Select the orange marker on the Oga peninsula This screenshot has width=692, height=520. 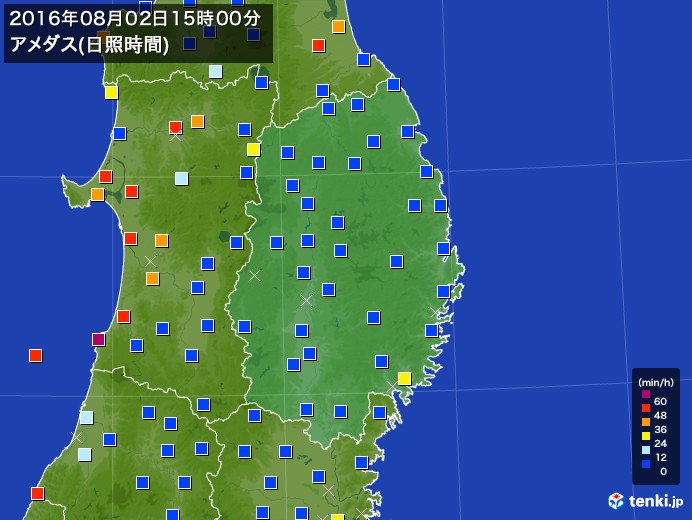tap(98, 194)
